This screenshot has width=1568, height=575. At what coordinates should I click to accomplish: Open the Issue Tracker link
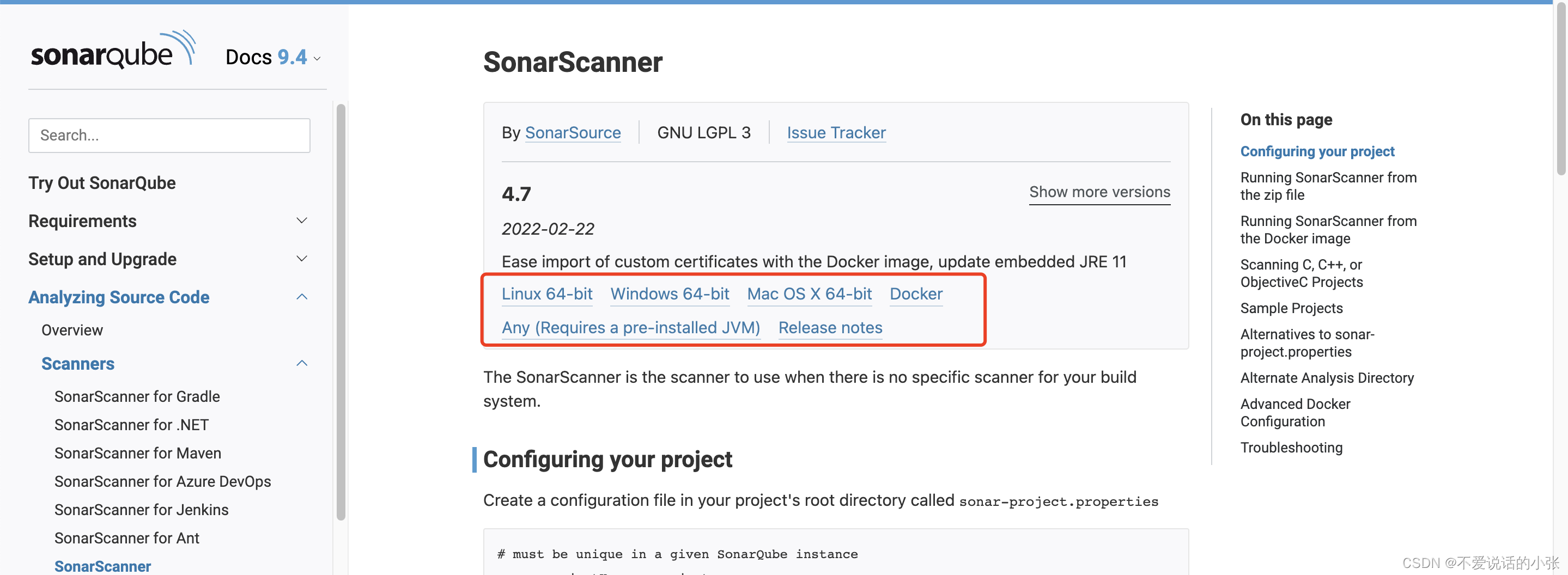coord(836,133)
